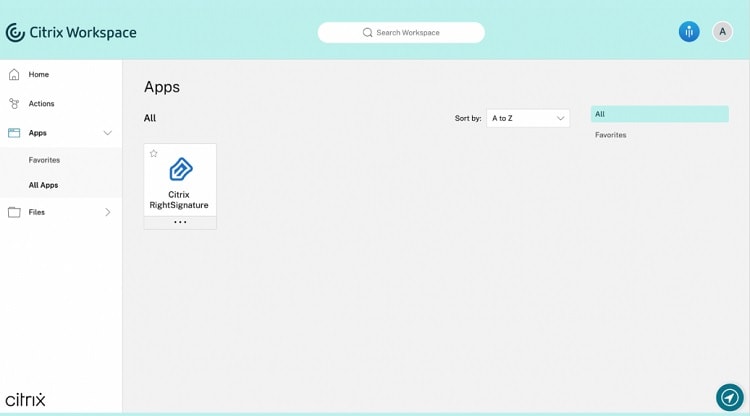750x416 pixels.
Task: Toggle the favorite star on Citrix RightSignature
Action: [x=154, y=153]
